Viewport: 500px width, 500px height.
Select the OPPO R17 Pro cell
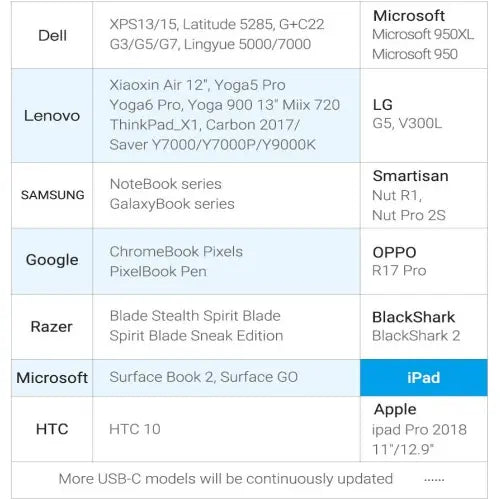(424, 261)
